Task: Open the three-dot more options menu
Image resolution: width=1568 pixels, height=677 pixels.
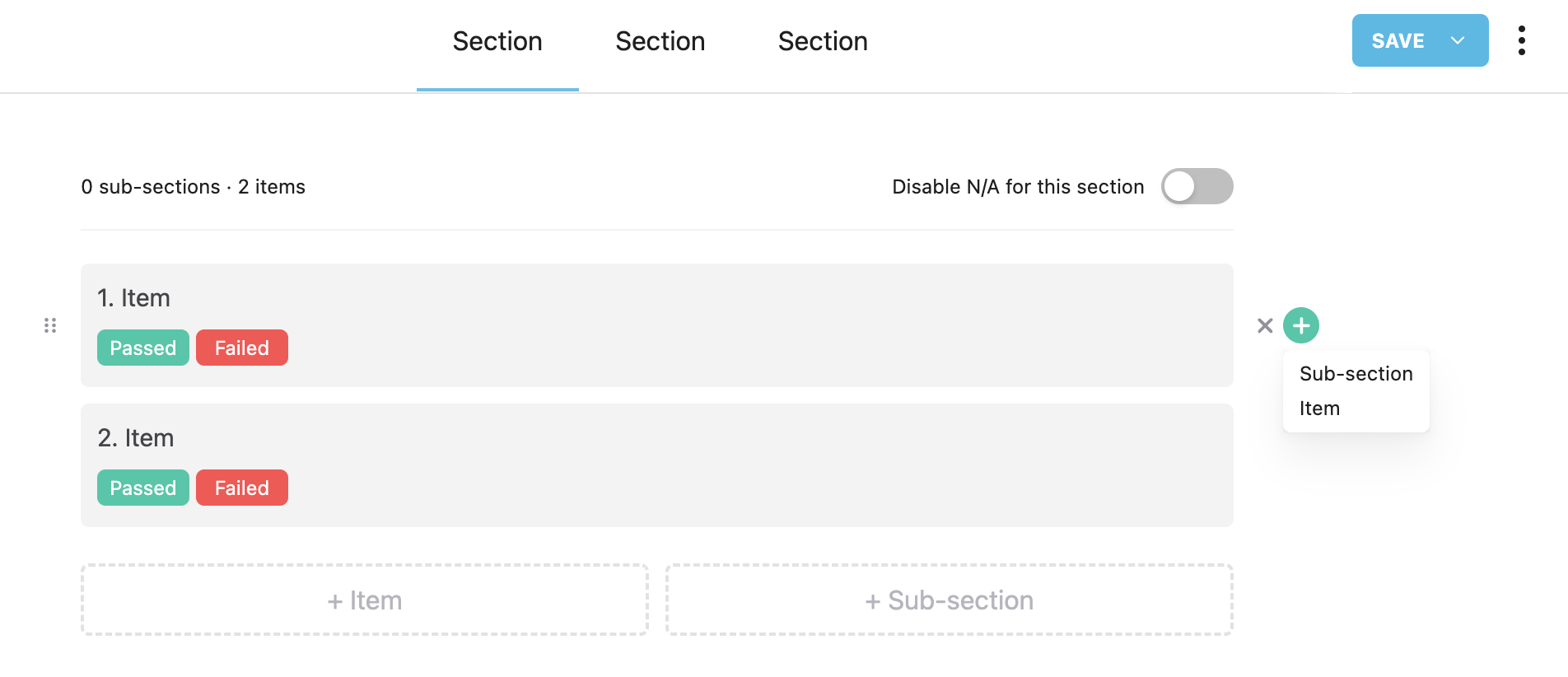Action: [x=1521, y=40]
